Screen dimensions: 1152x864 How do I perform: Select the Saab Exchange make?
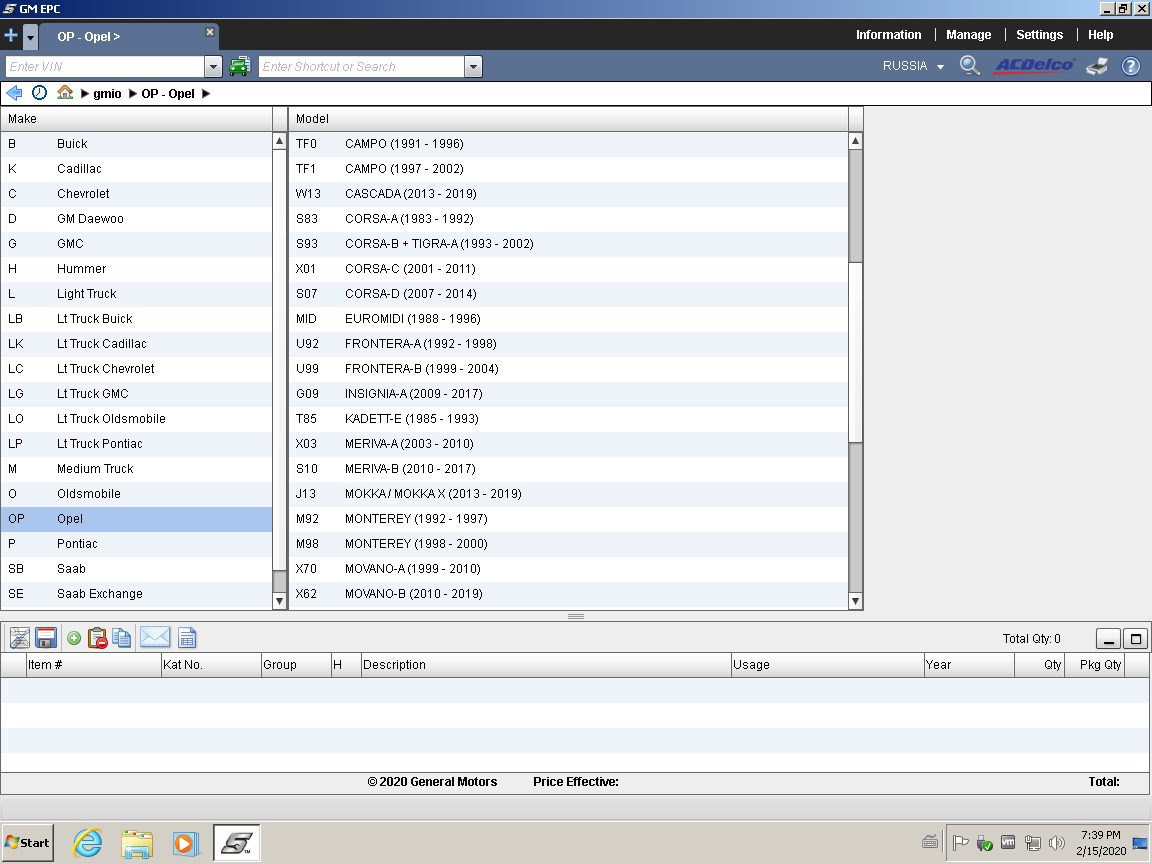(136, 594)
